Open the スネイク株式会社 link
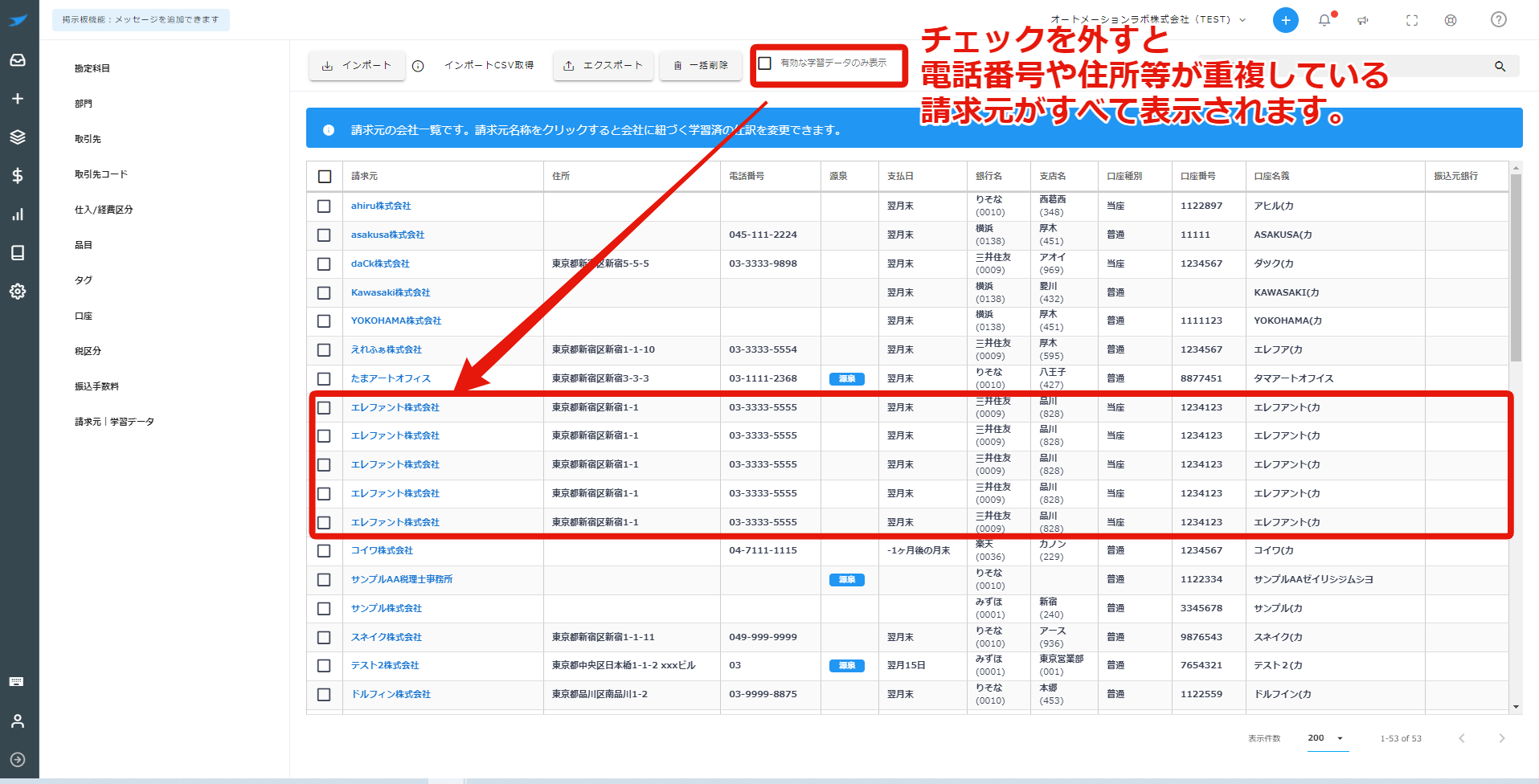The image size is (1539, 784). pyautogui.click(x=387, y=638)
